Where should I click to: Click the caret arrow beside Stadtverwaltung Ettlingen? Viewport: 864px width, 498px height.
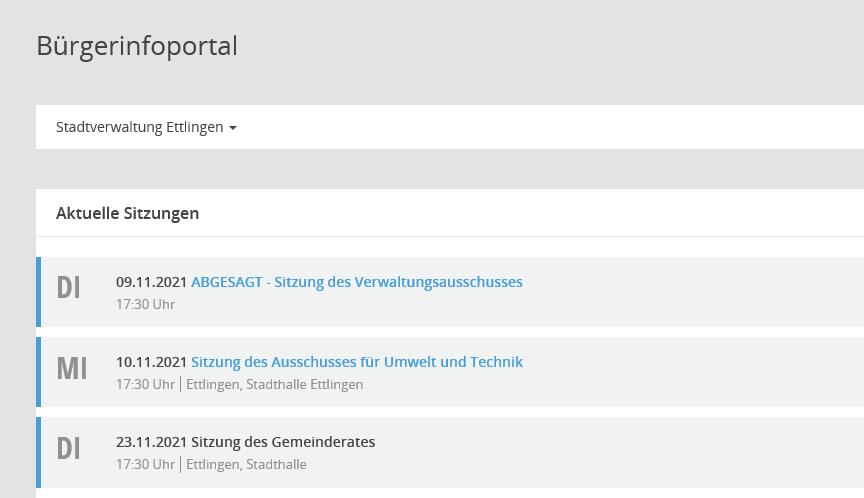point(233,128)
